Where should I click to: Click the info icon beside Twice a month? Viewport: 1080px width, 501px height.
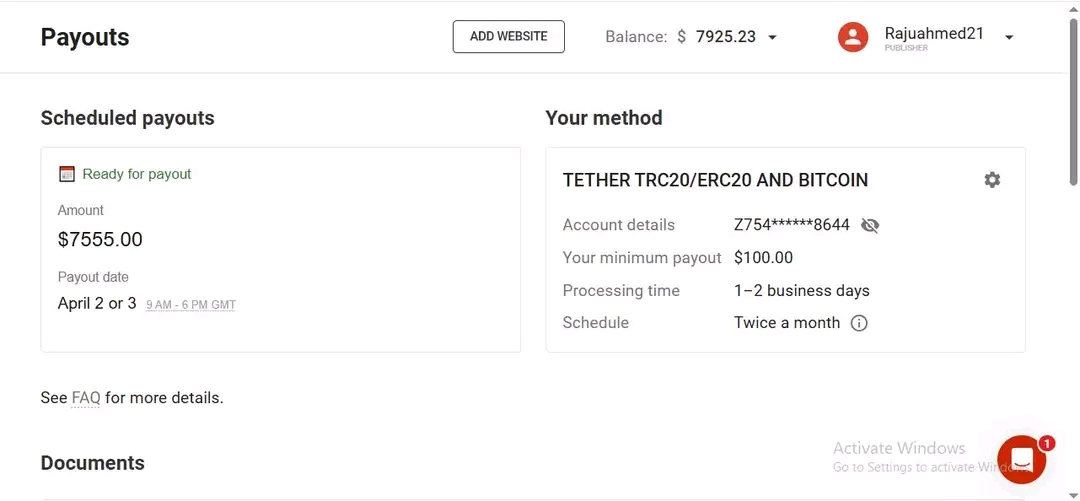[859, 323]
